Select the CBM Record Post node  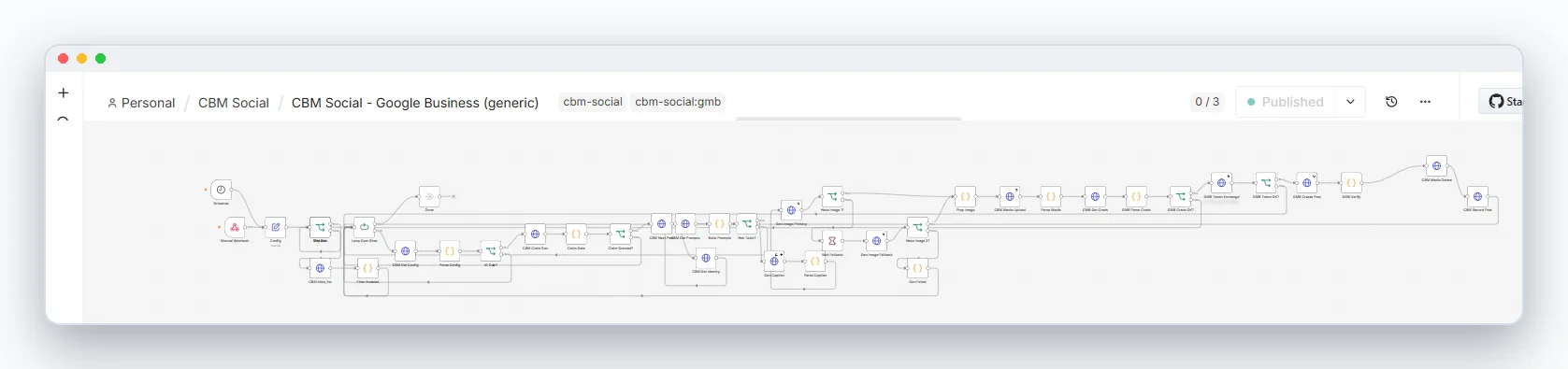tap(1477, 196)
